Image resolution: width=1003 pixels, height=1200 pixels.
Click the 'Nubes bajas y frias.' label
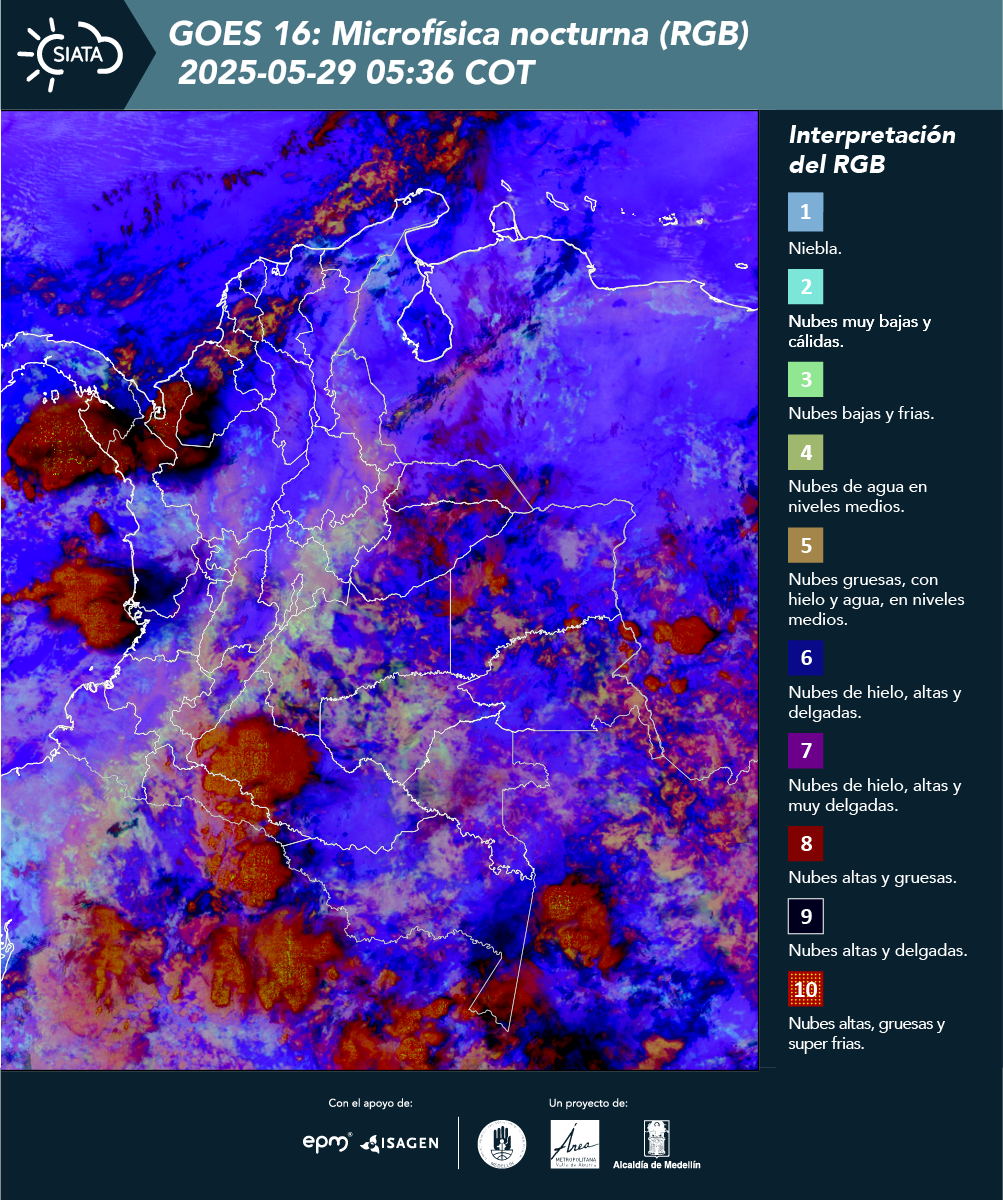(861, 413)
